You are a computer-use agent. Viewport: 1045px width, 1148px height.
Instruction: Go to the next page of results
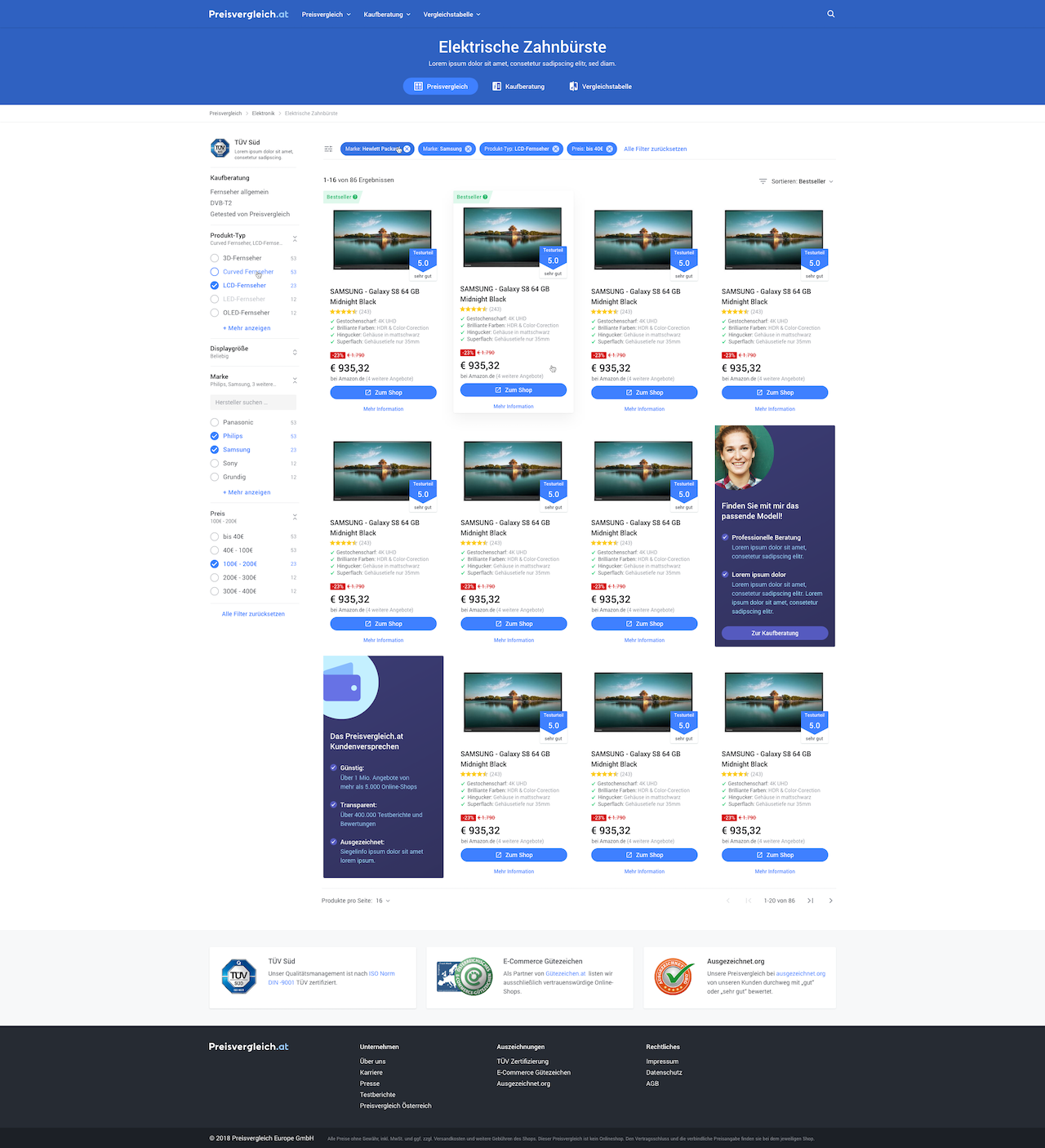(831, 901)
